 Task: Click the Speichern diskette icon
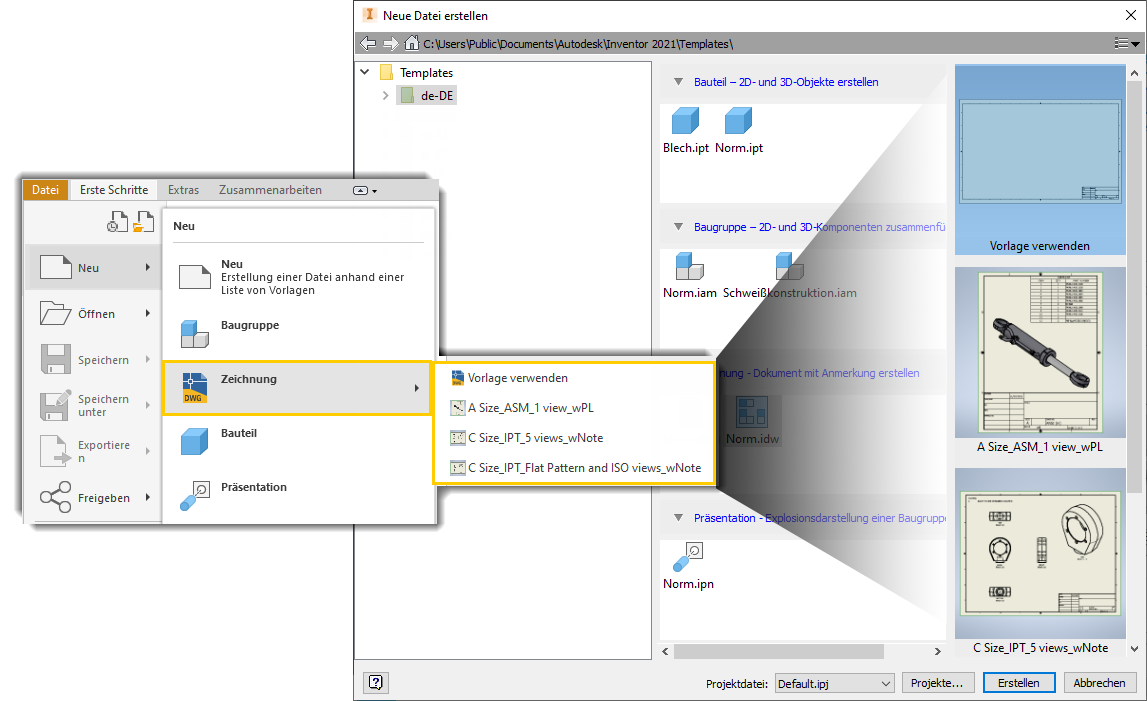click(x=56, y=359)
